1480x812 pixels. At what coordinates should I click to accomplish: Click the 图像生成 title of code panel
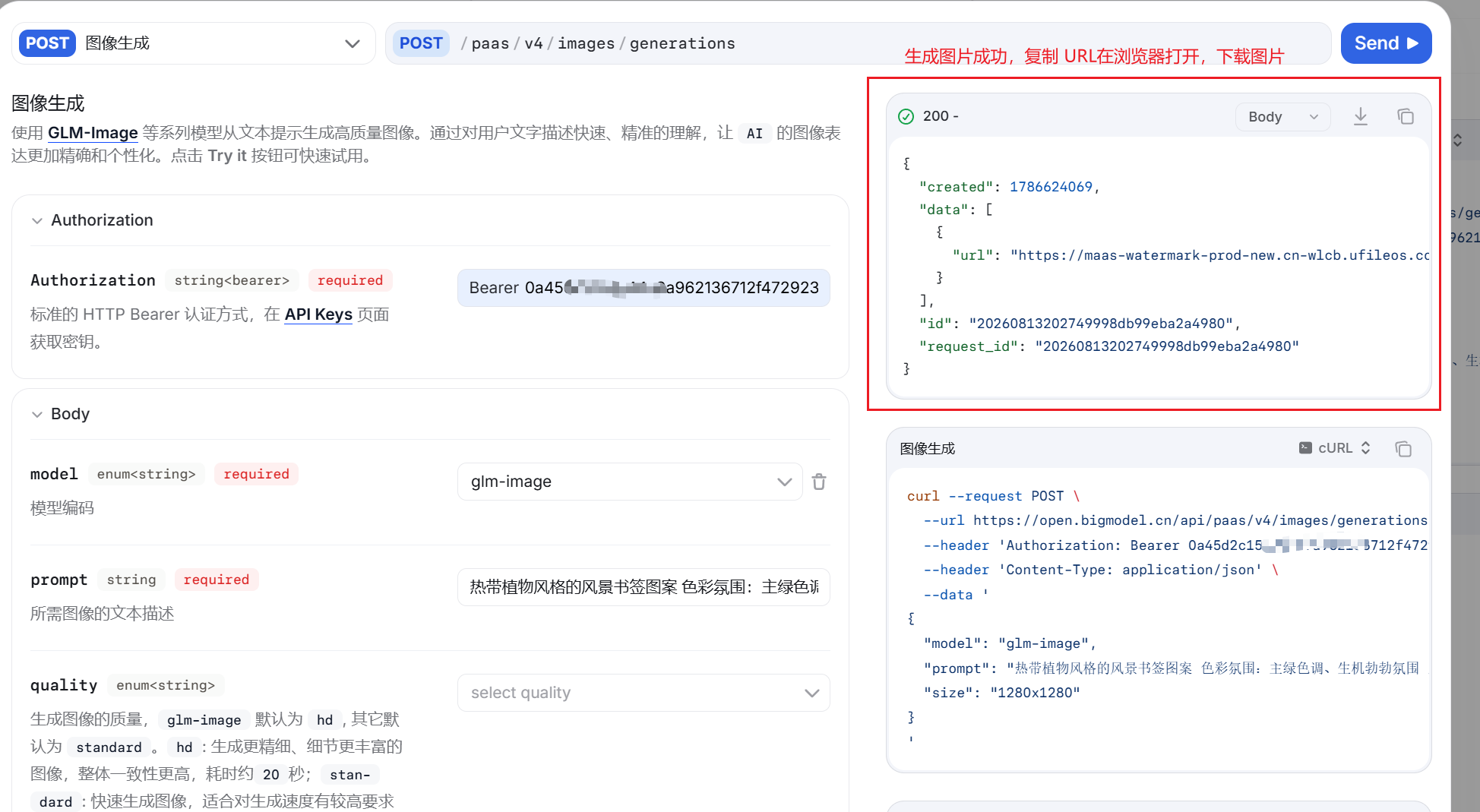928,449
